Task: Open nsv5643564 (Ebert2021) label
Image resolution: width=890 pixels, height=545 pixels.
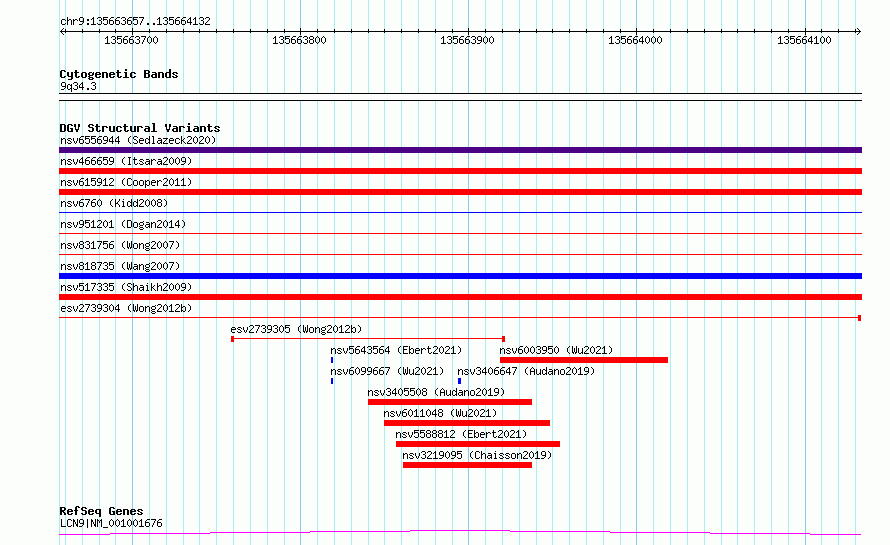Action: pos(396,350)
